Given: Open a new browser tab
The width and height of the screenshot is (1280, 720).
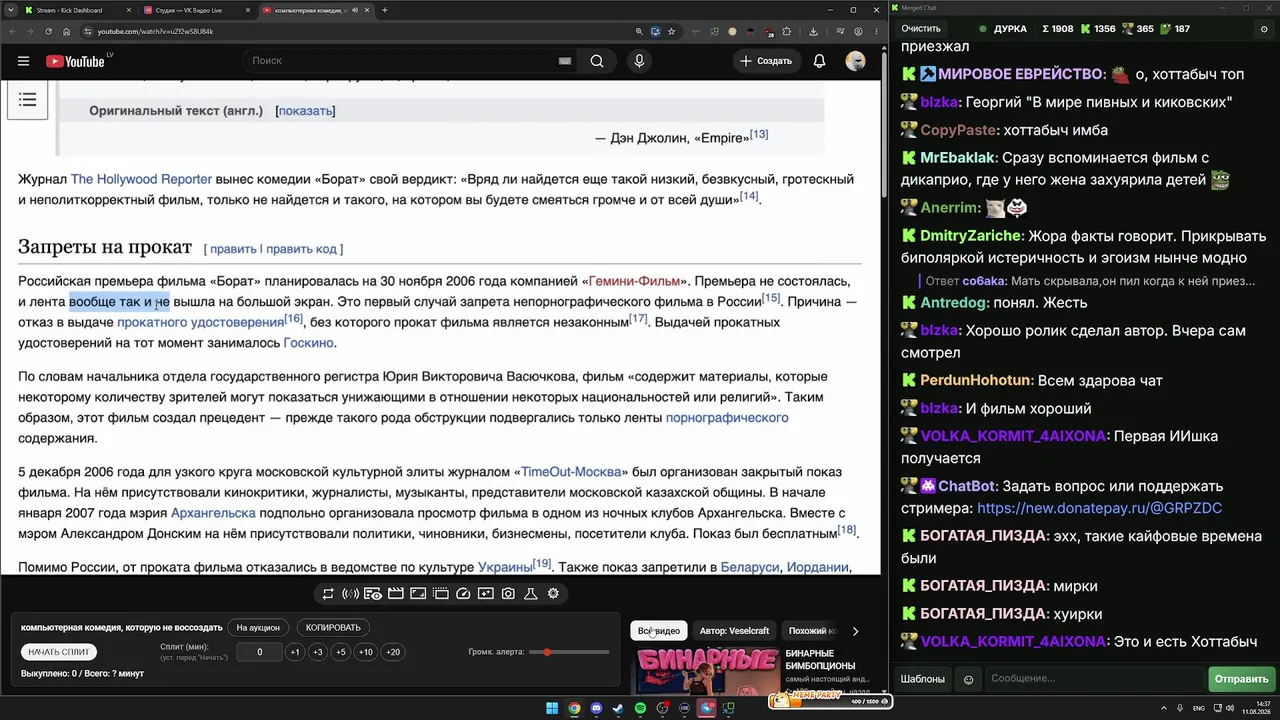Looking at the screenshot, I should pyautogui.click(x=385, y=10).
